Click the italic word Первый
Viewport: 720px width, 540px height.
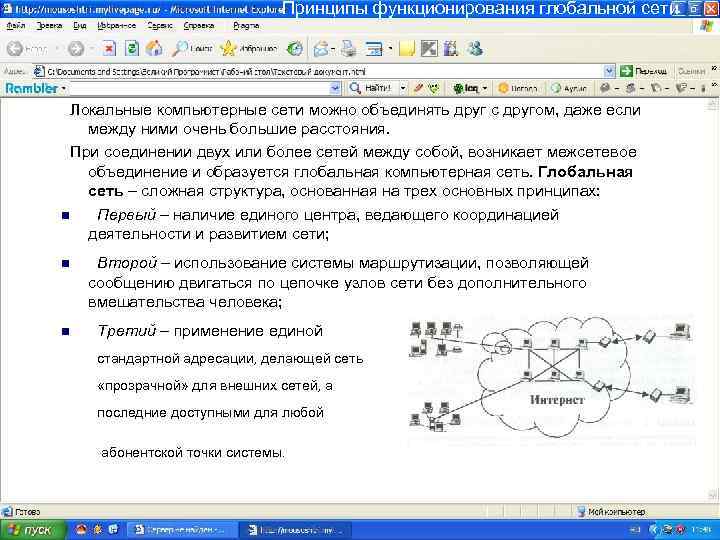(x=126, y=215)
